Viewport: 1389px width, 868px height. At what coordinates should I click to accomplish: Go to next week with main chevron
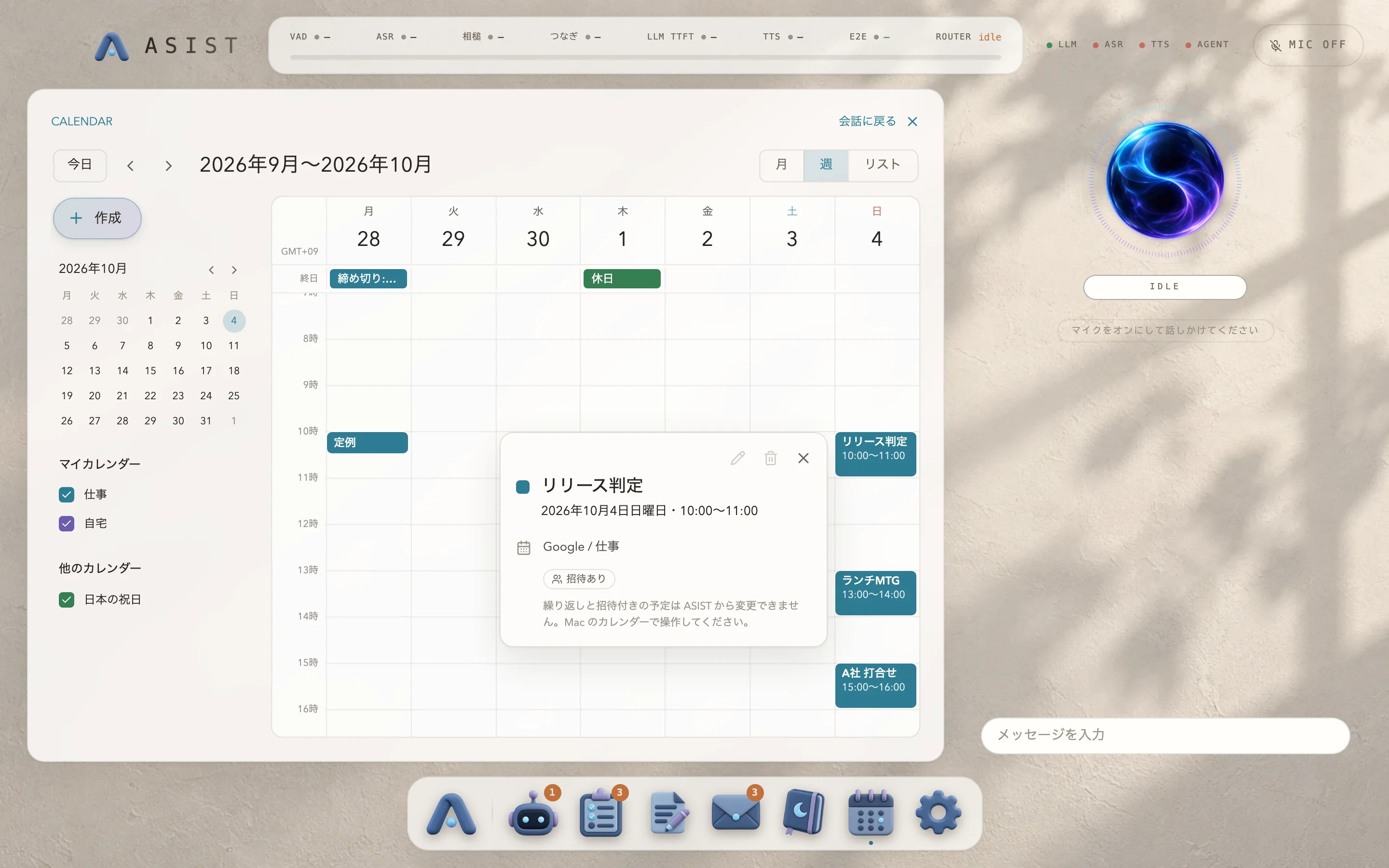point(168,166)
